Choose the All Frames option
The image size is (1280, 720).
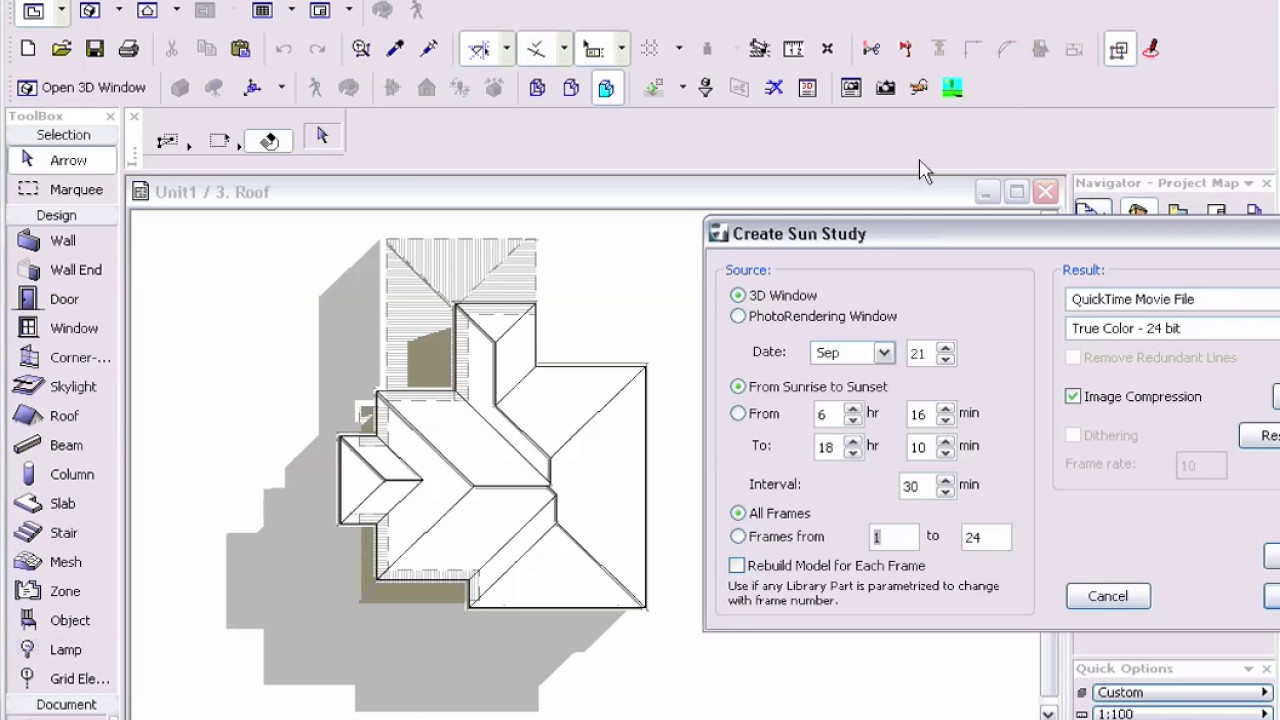(738, 513)
